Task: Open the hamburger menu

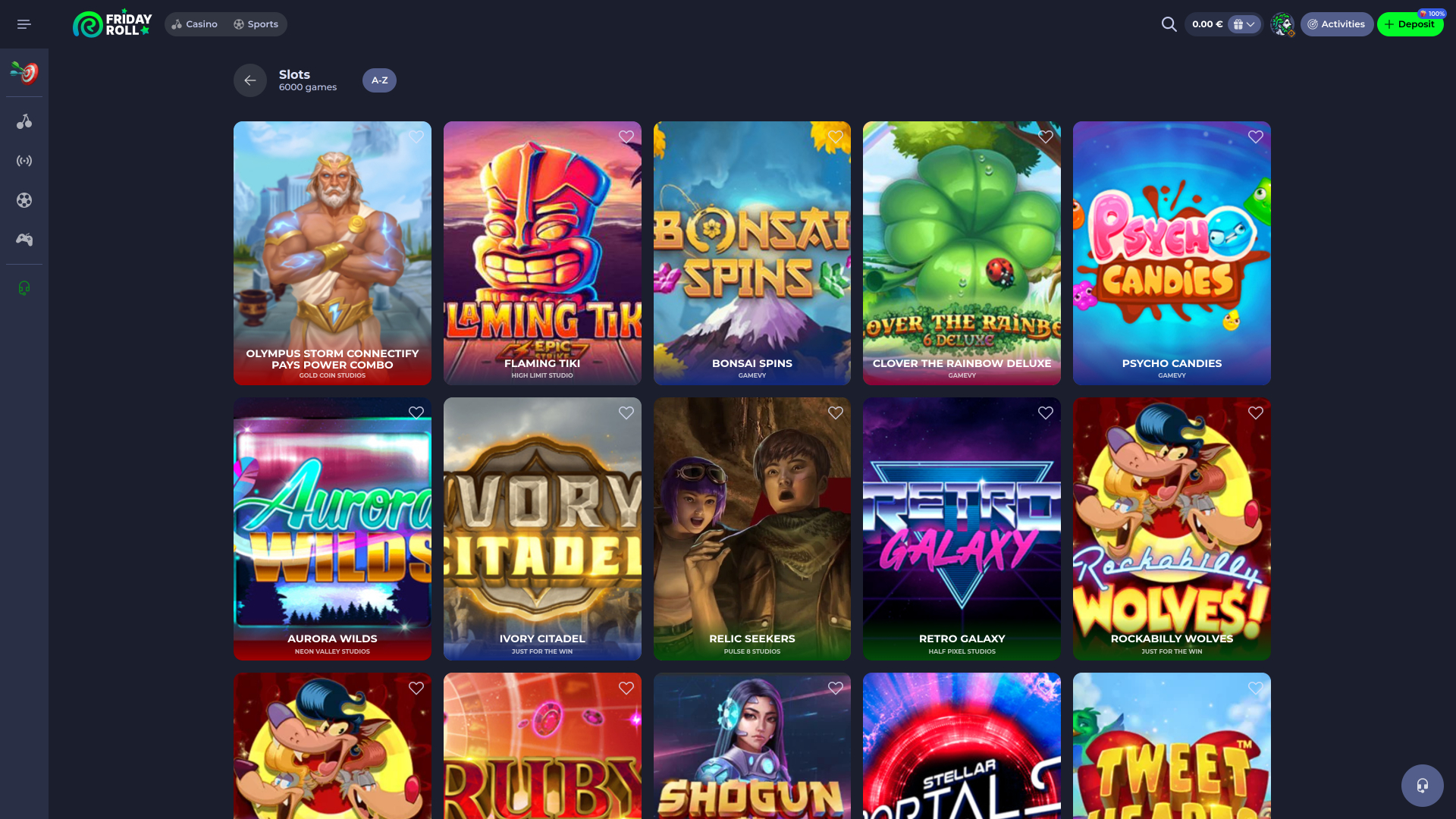Action: [24, 24]
